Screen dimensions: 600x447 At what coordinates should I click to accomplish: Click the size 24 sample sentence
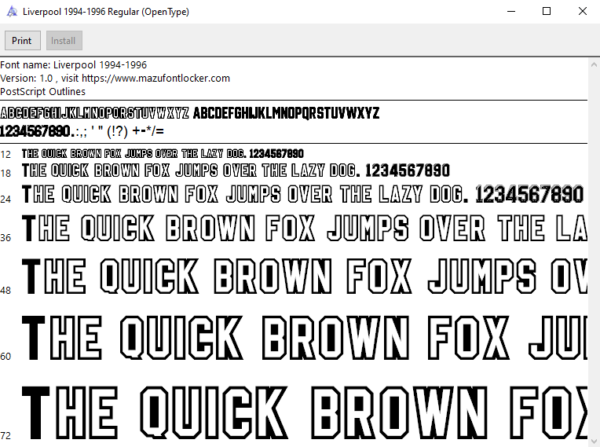tap(303, 194)
